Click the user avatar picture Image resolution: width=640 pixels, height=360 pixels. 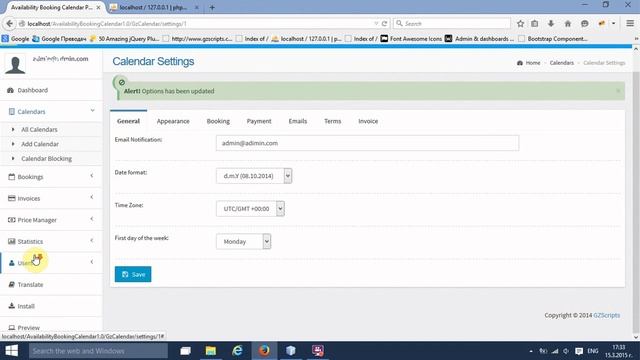tap(15, 65)
